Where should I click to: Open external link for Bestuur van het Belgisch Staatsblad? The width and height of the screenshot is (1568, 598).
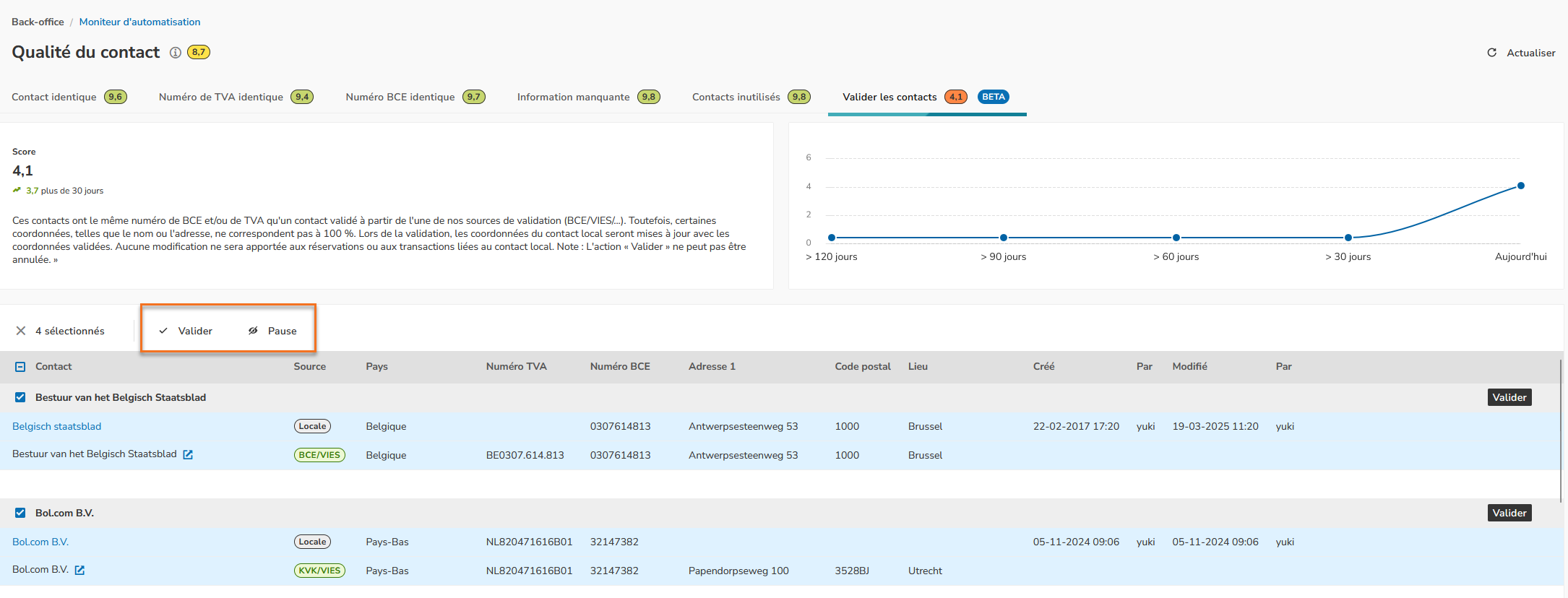pyautogui.click(x=188, y=454)
